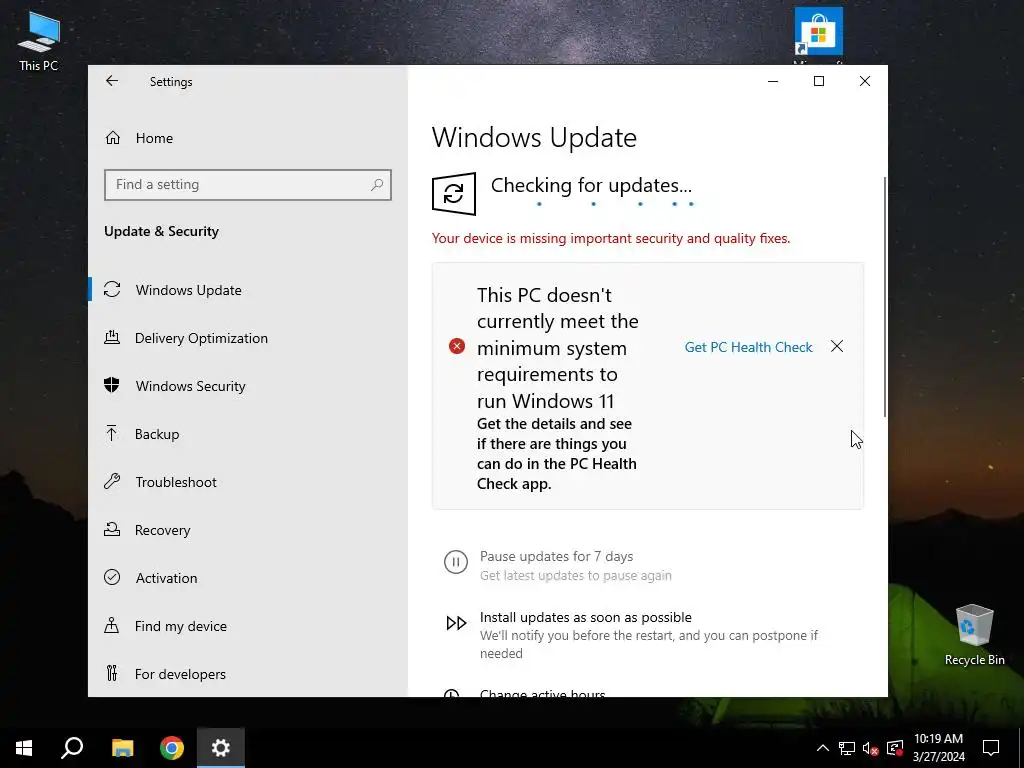1024x768 pixels.
Task: Maximize the Settings window
Action: tap(819, 81)
